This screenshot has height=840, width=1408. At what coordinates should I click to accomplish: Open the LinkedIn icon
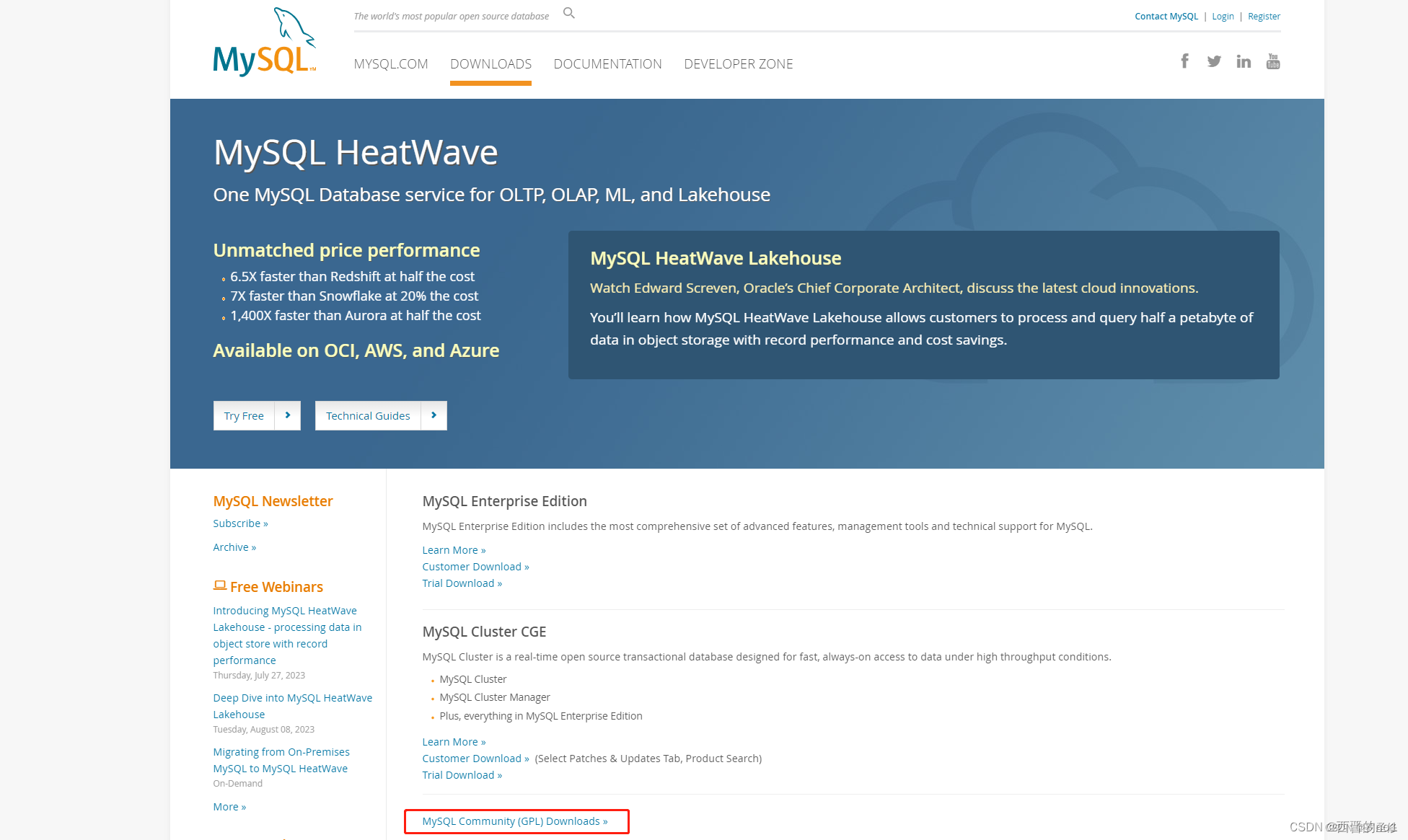pyautogui.click(x=1244, y=61)
